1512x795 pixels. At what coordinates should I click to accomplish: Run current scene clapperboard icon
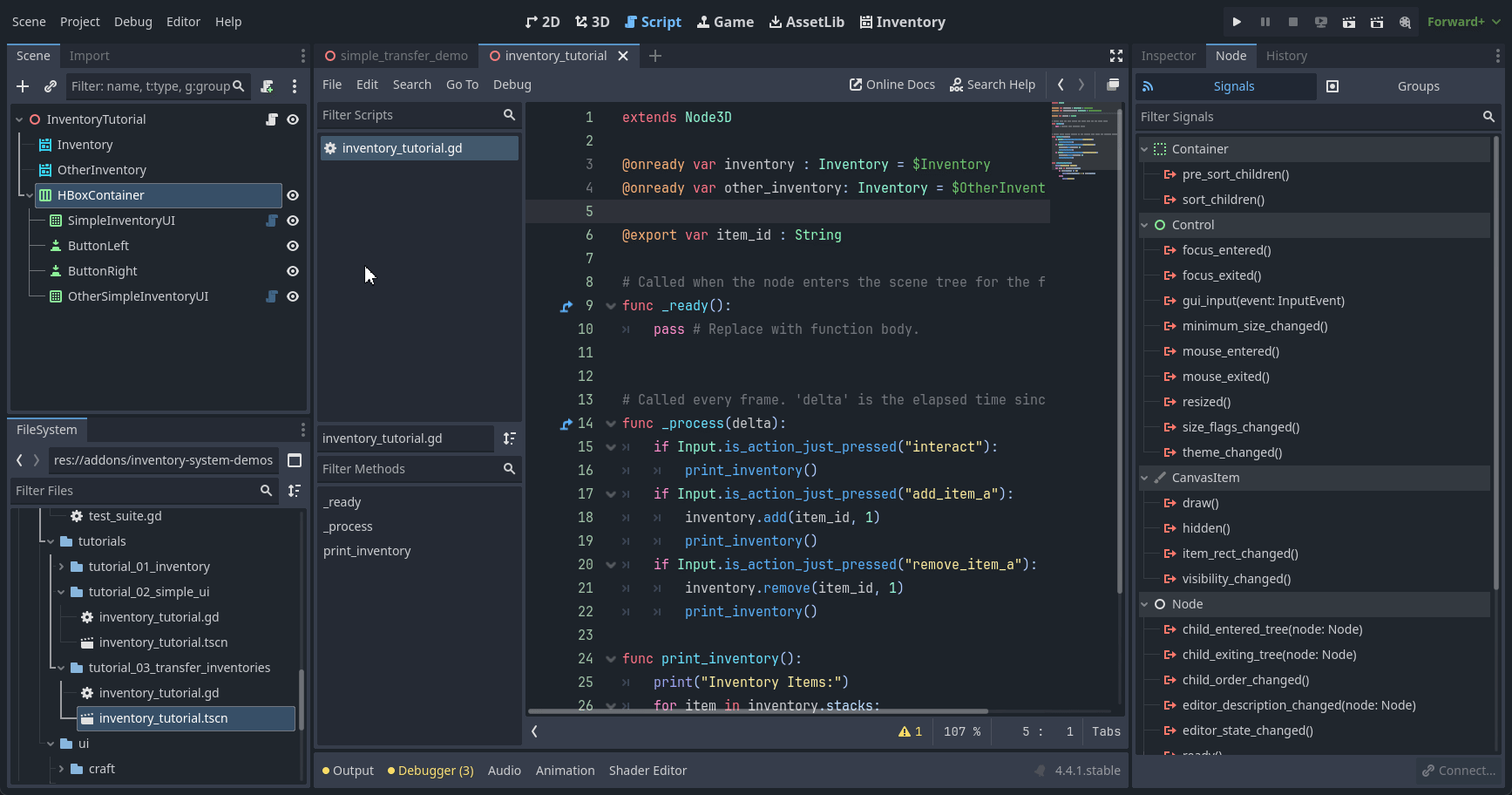1349,22
